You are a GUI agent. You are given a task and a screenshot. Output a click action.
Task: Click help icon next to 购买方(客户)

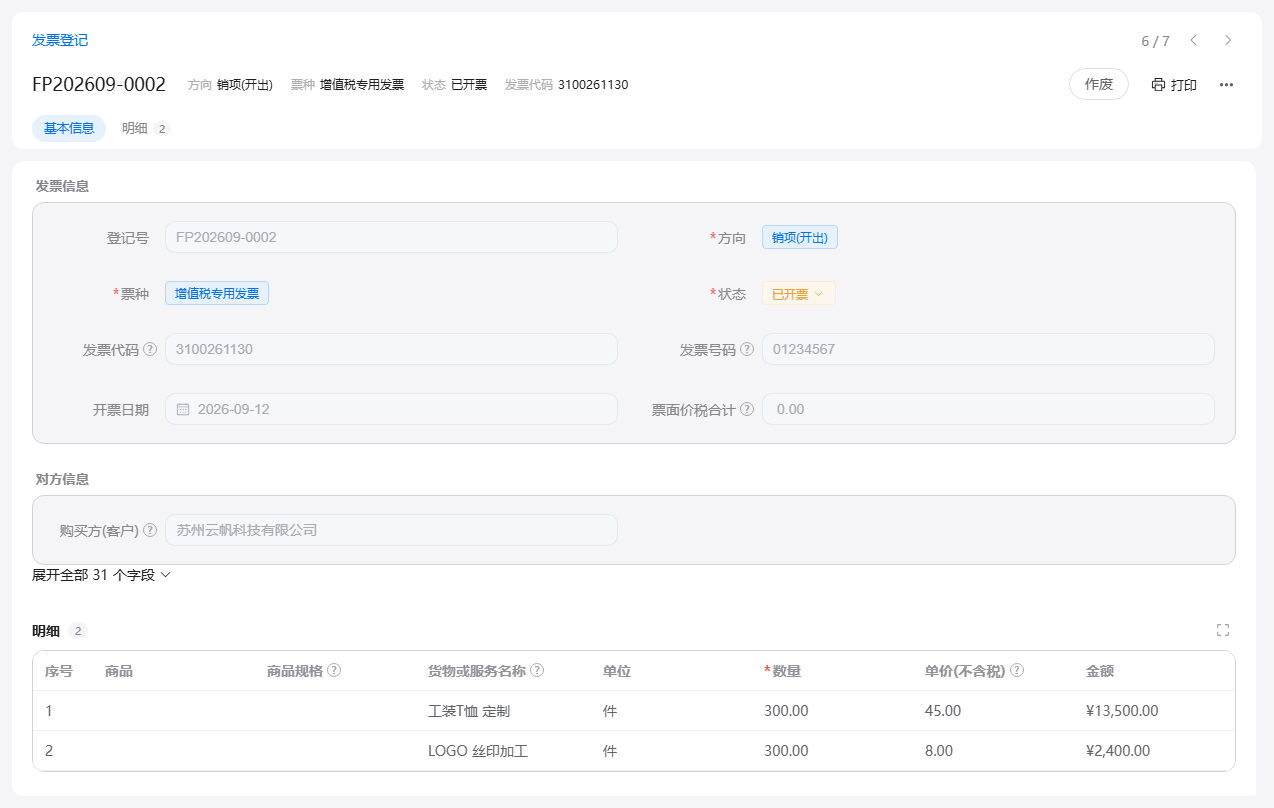pos(150,530)
